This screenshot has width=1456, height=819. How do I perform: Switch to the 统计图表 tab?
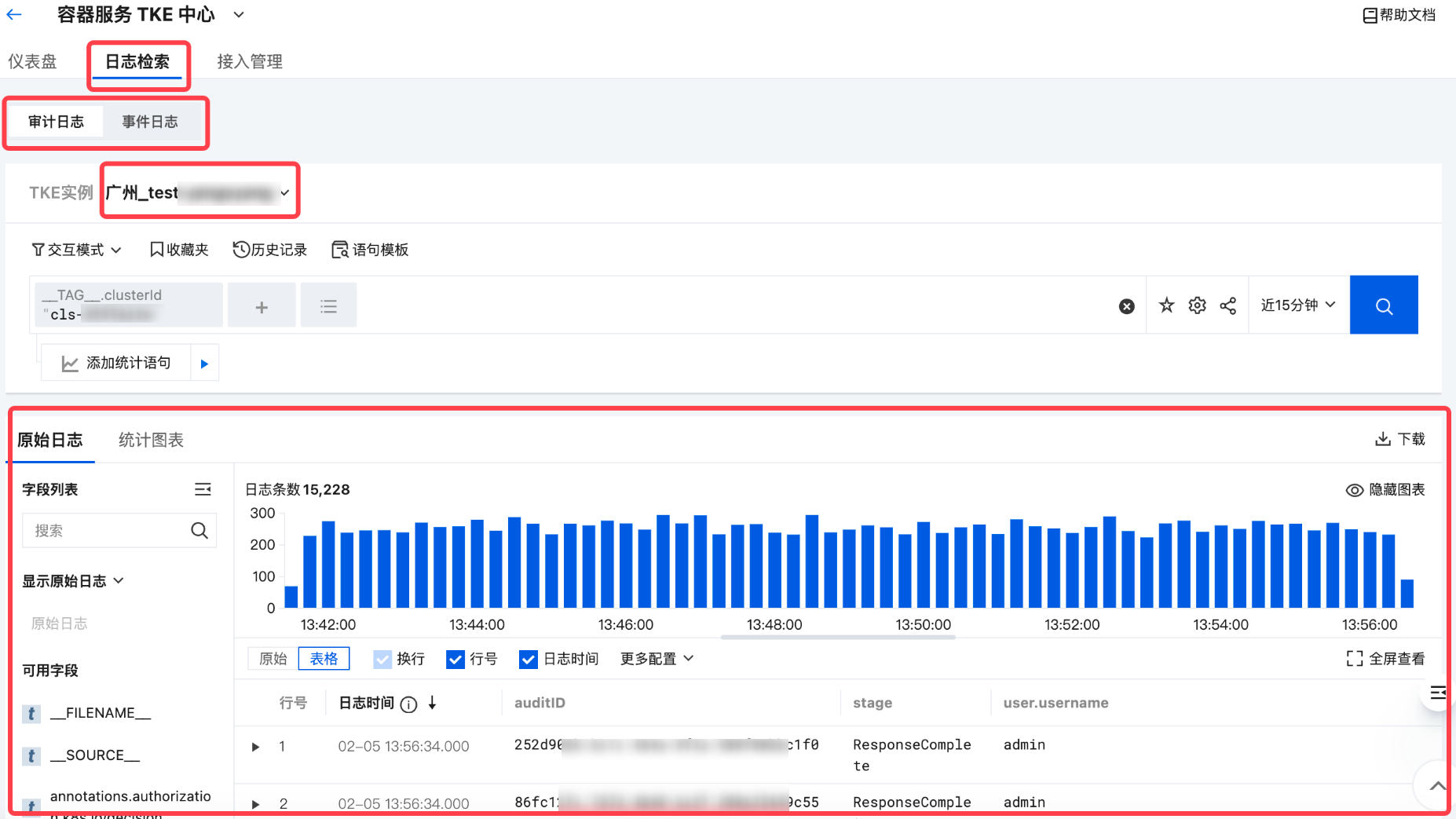pos(151,440)
